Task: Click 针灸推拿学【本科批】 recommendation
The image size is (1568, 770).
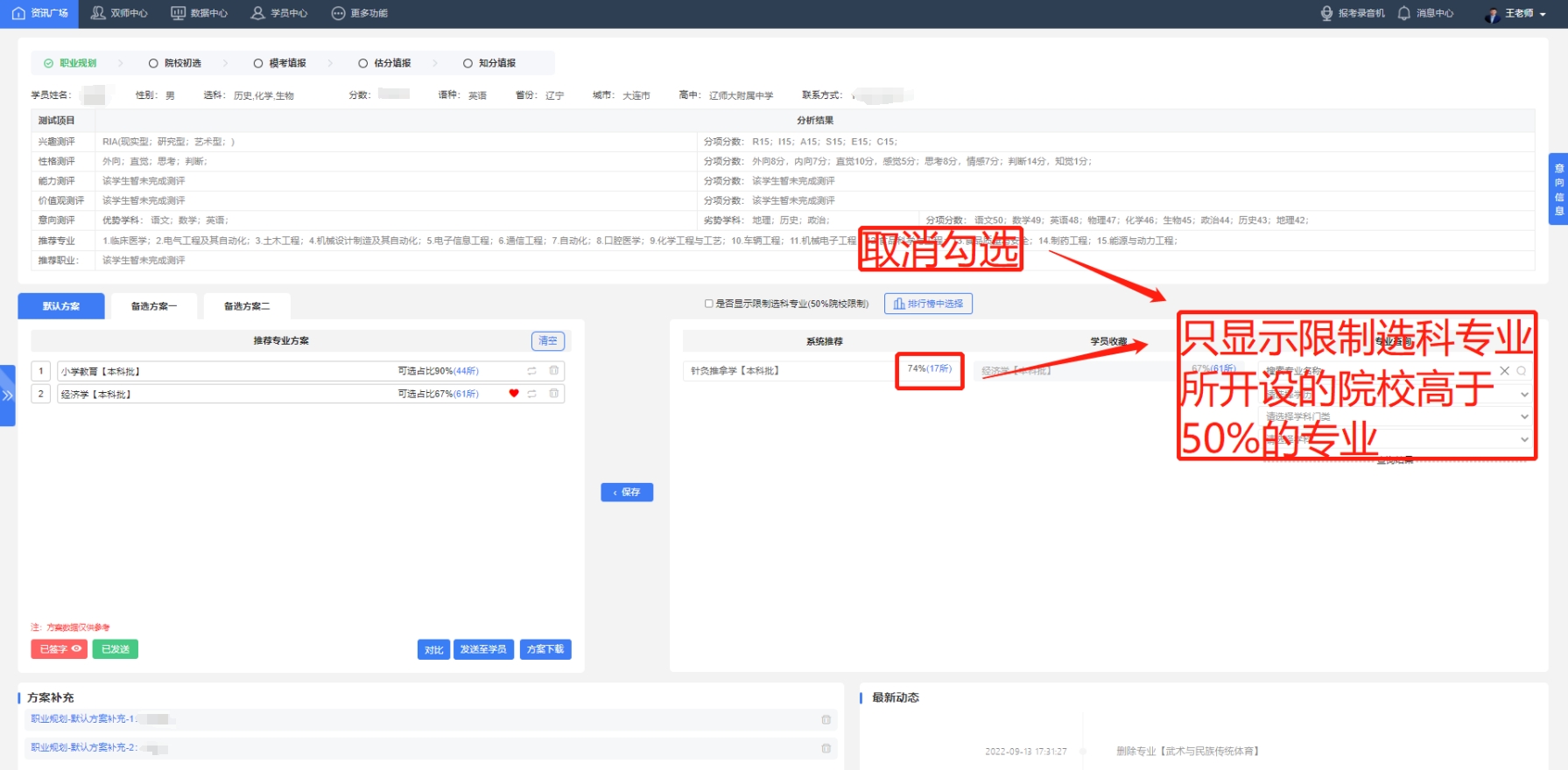Action: (x=735, y=371)
